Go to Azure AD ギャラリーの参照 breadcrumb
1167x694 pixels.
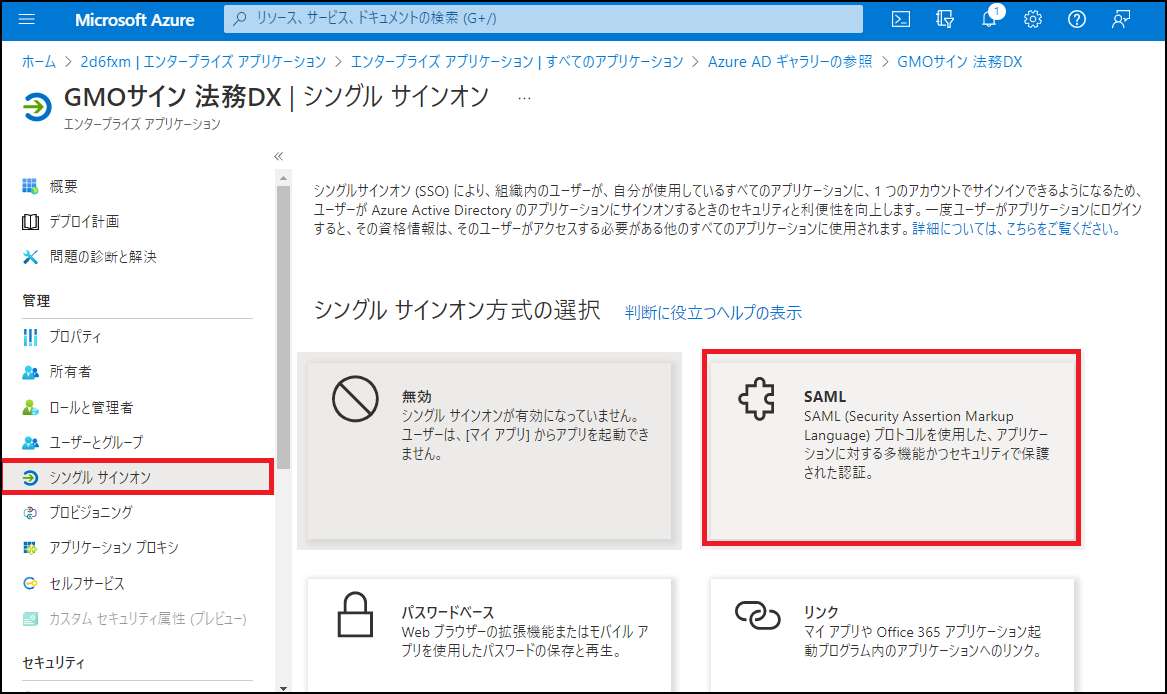790,62
